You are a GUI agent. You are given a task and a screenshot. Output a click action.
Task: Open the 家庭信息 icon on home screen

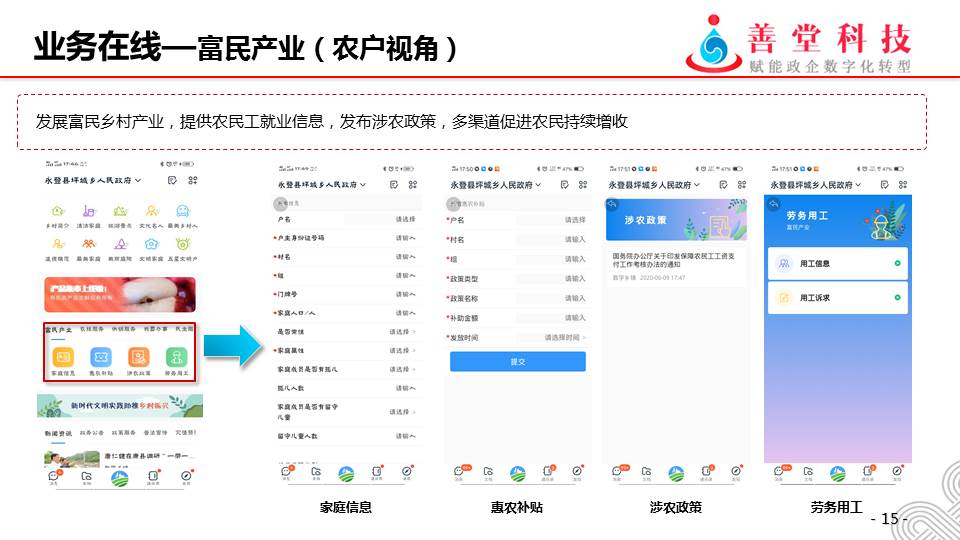(62, 357)
